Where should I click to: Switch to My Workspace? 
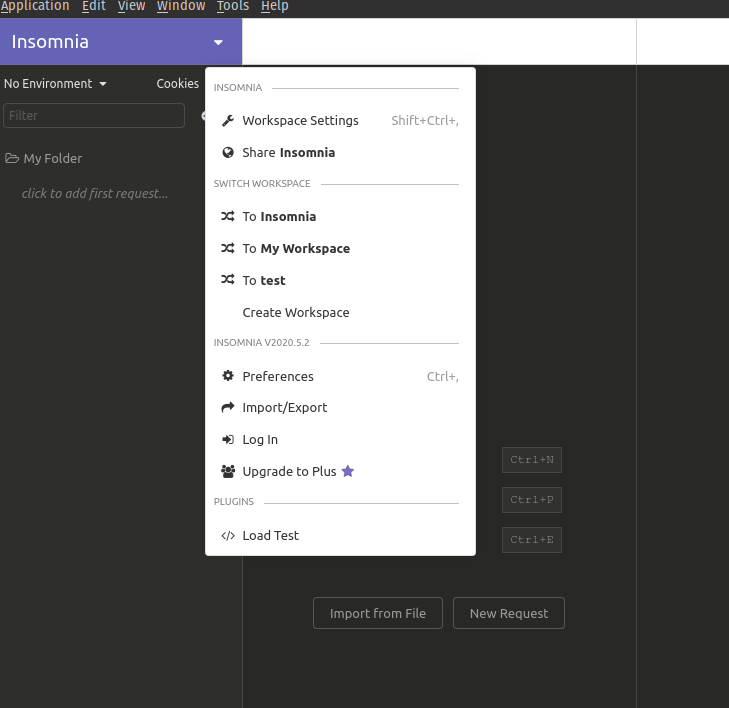tap(340, 249)
